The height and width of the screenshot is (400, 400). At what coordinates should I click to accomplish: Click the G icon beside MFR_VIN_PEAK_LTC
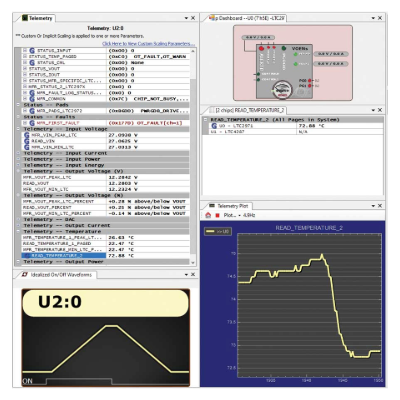(x=27, y=135)
